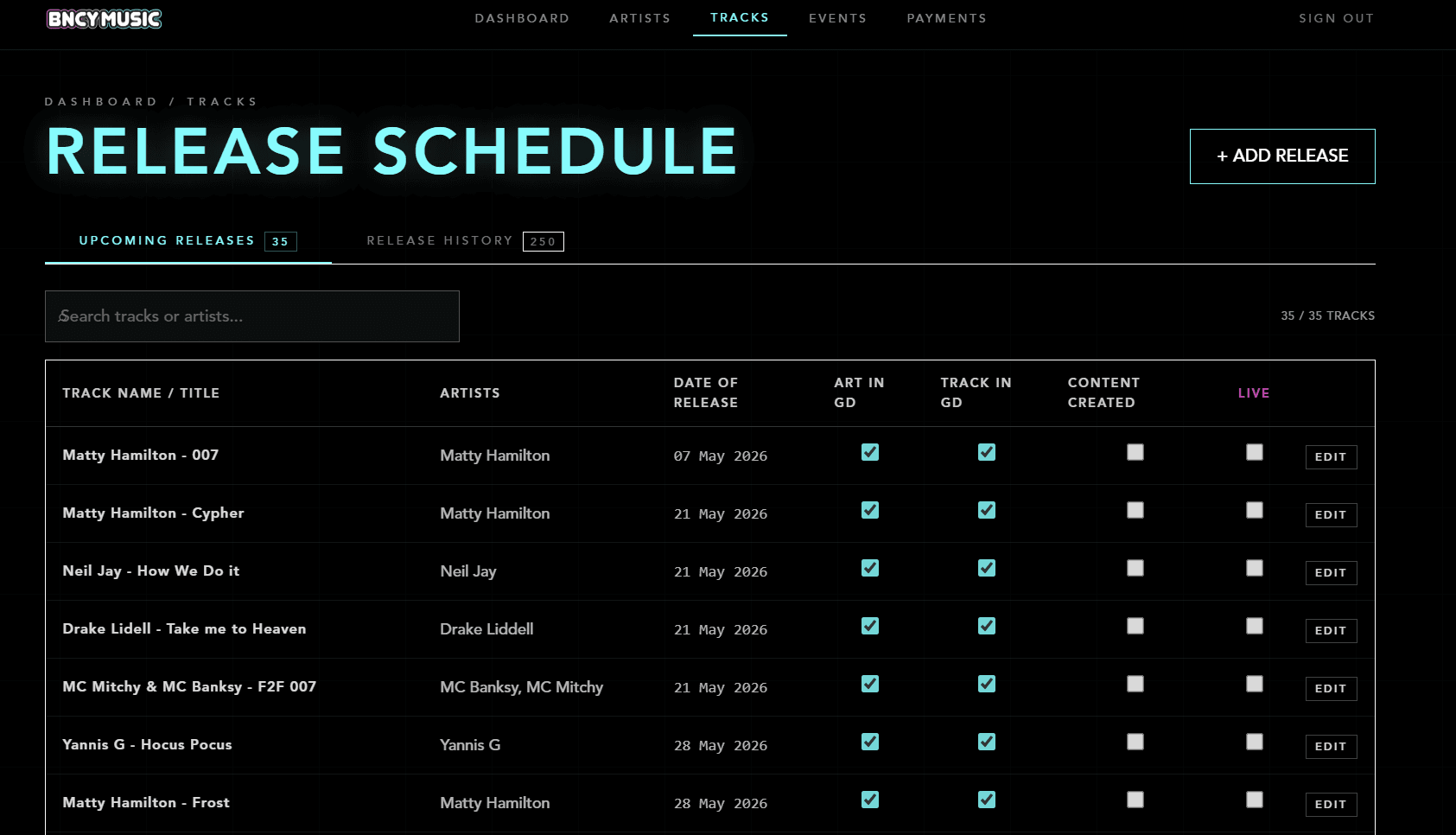Toggle Track in GD for Matty Hamilton - Frost

(987, 800)
